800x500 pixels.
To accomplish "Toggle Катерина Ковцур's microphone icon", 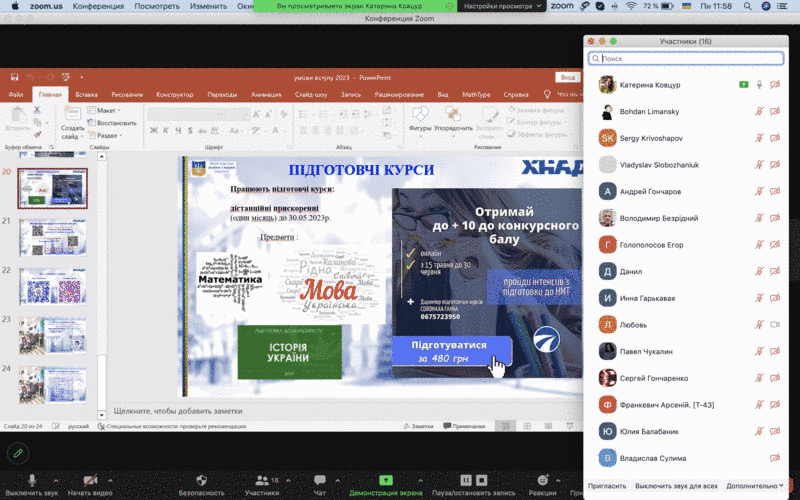I will point(759,85).
